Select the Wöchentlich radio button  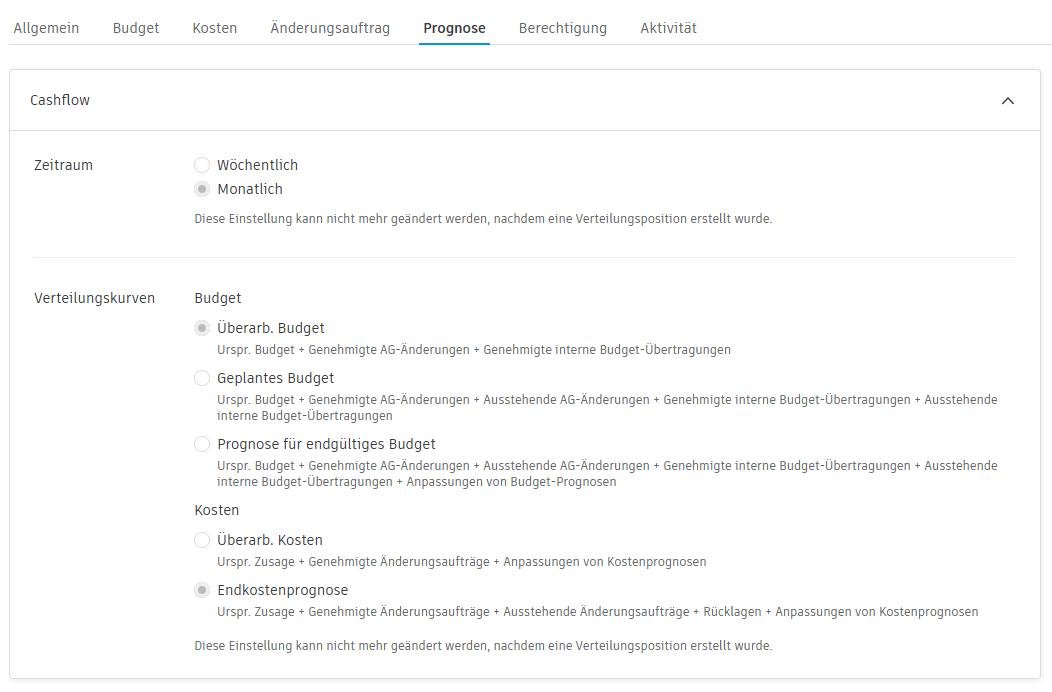pyautogui.click(x=202, y=164)
